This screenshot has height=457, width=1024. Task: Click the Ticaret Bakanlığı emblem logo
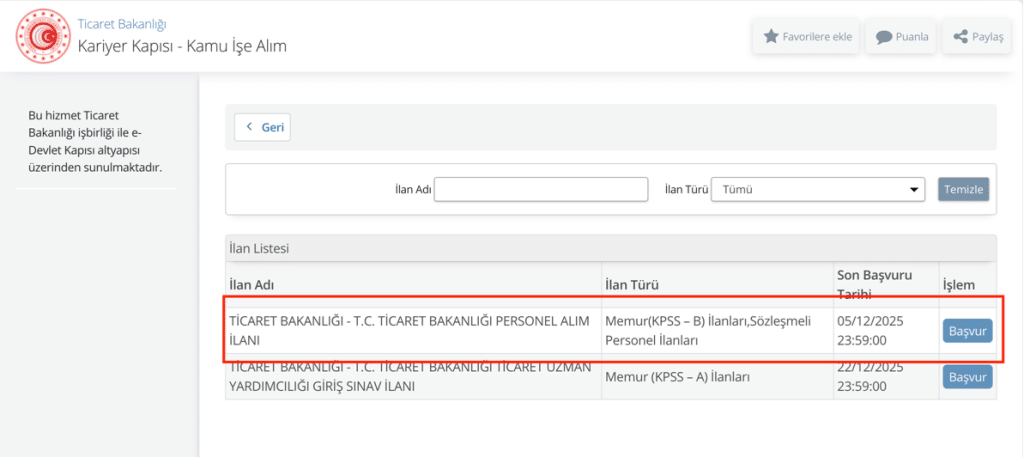(42, 36)
